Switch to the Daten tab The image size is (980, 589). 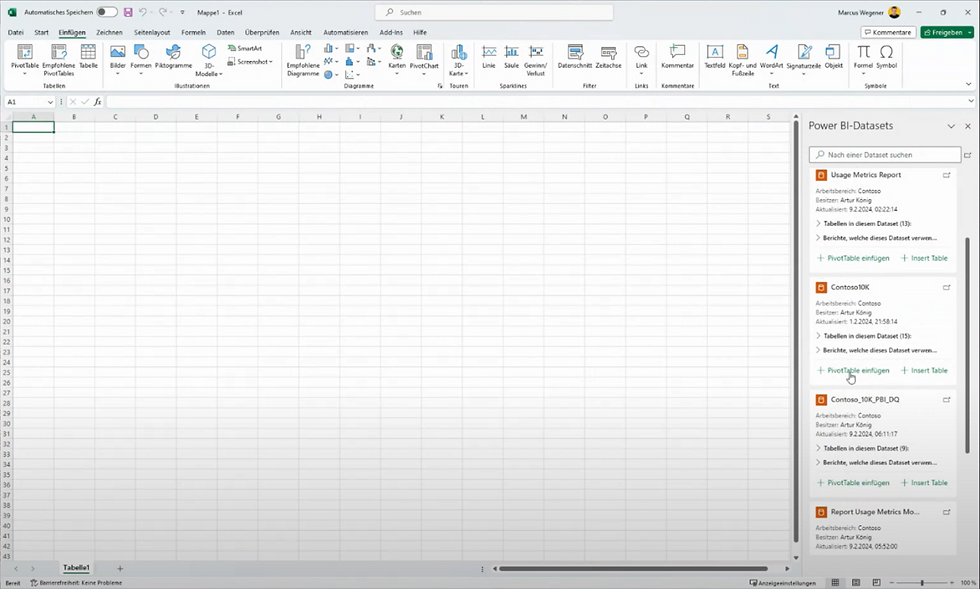[225, 32]
